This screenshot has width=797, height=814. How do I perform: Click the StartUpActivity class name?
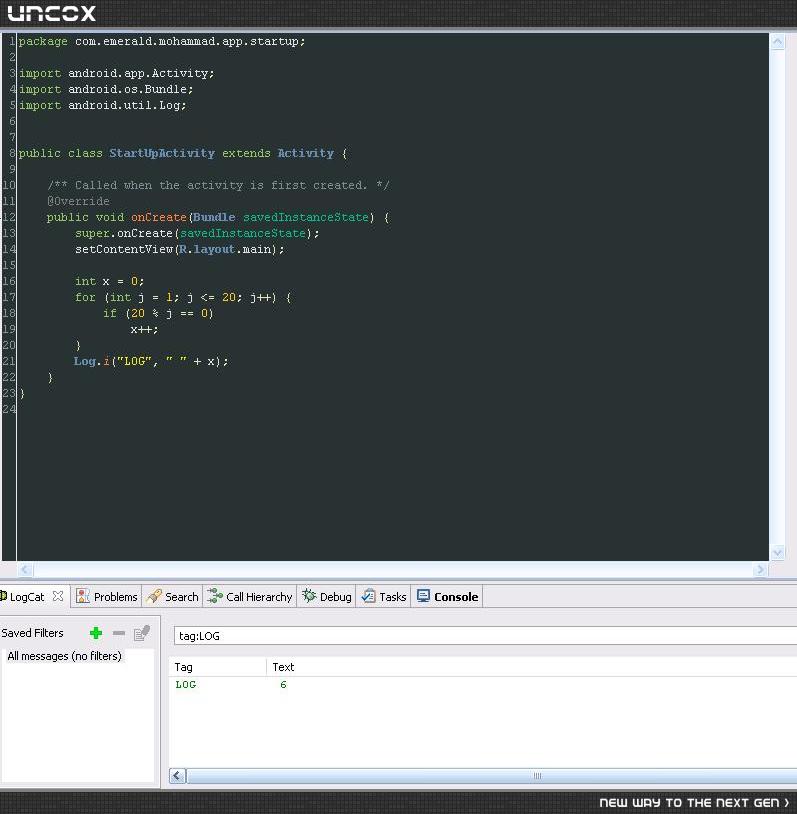pyautogui.click(x=161, y=153)
